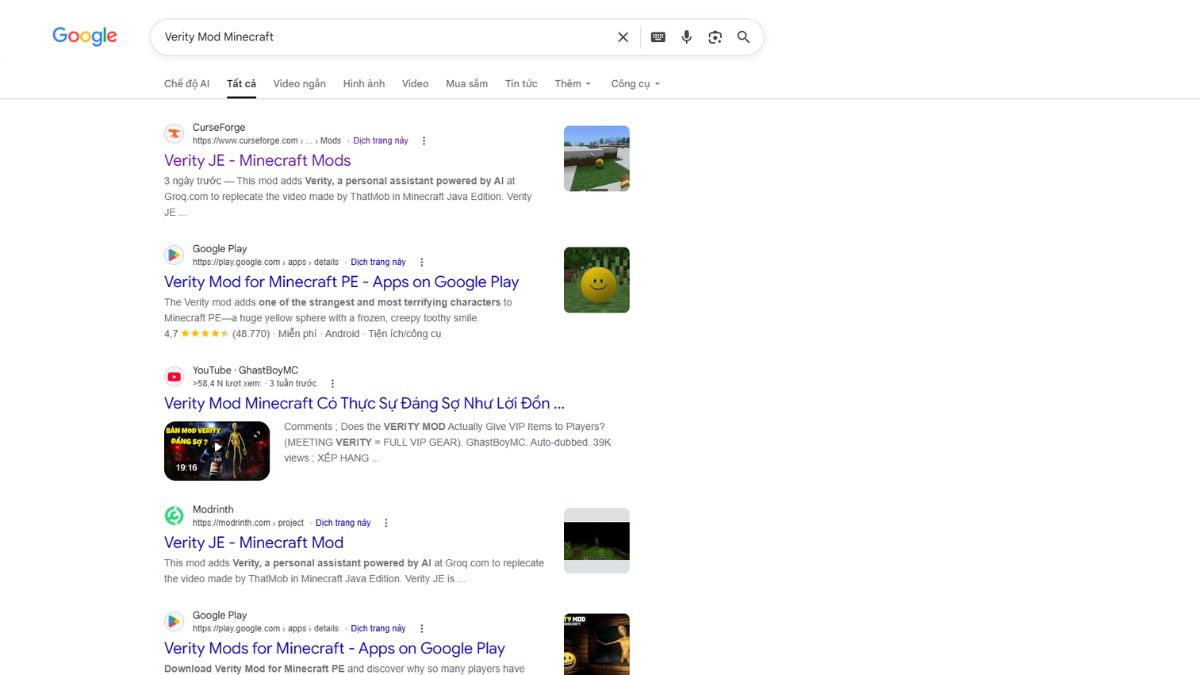Click the Google logo
1200x675 pixels.
[85, 36]
